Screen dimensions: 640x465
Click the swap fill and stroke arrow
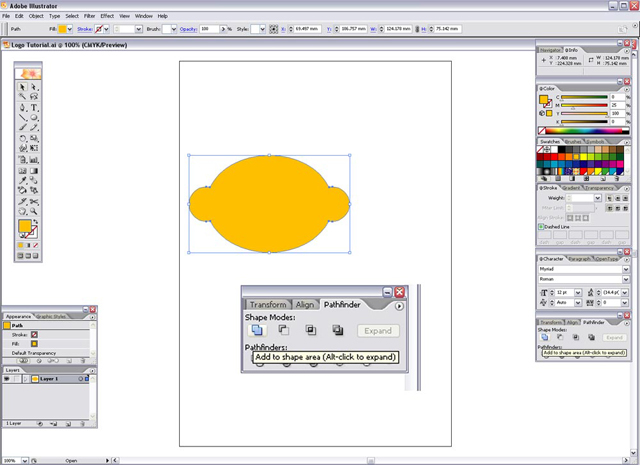[x=36, y=222]
